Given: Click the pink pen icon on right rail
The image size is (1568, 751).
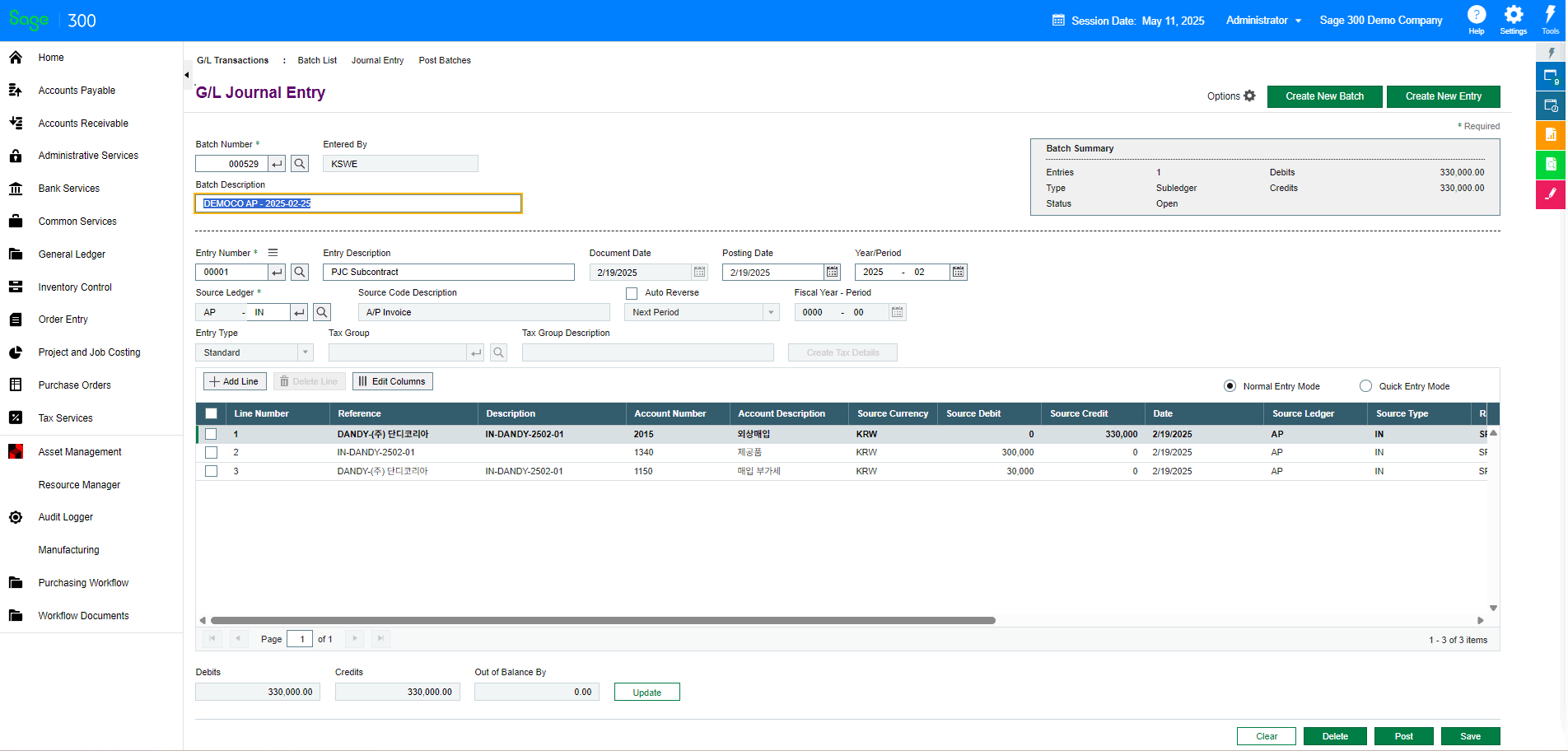Looking at the screenshot, I should pos(1551,194).
